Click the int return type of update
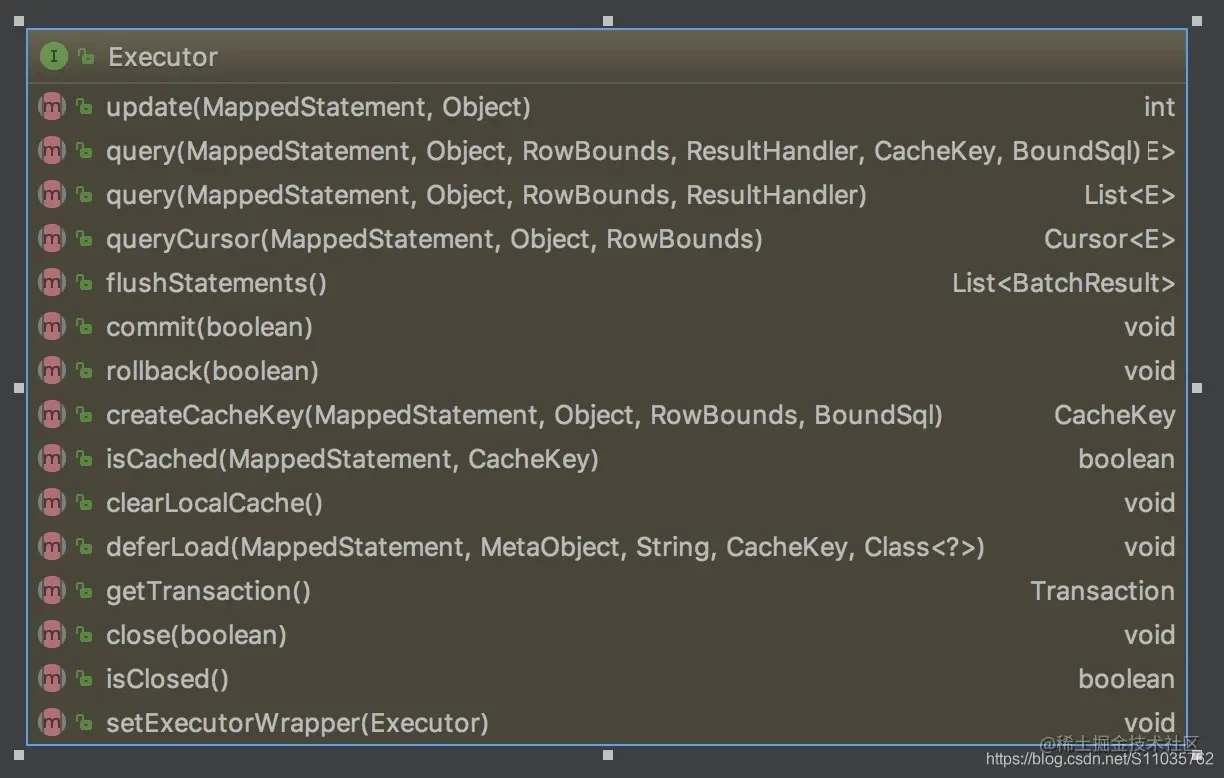This screenshot has height=778, width=1224. (x=1159, y=107)
